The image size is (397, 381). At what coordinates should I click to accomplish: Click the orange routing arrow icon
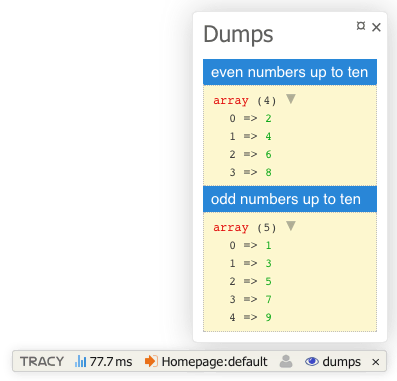[x=151, y=361]
